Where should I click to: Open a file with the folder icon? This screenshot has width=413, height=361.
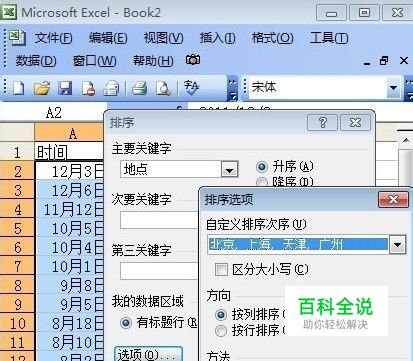click(42, 89)
